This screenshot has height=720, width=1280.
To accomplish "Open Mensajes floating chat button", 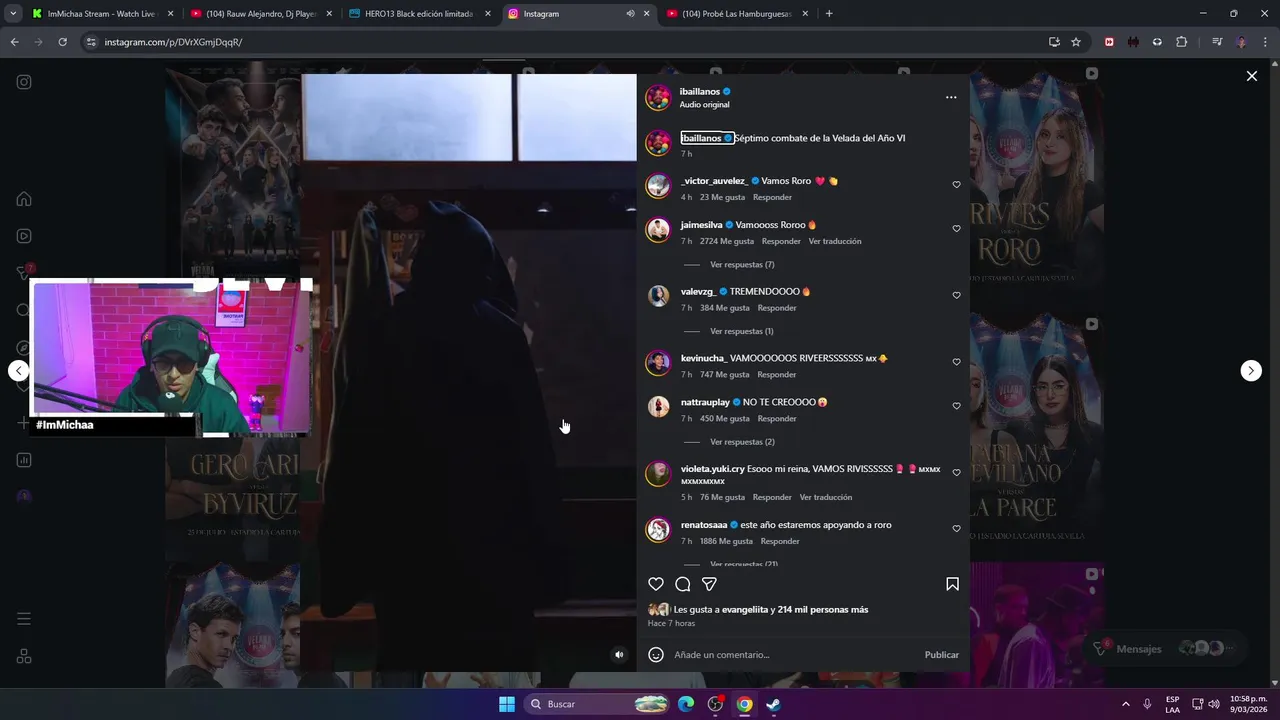I will click(x=1165, y=649).
